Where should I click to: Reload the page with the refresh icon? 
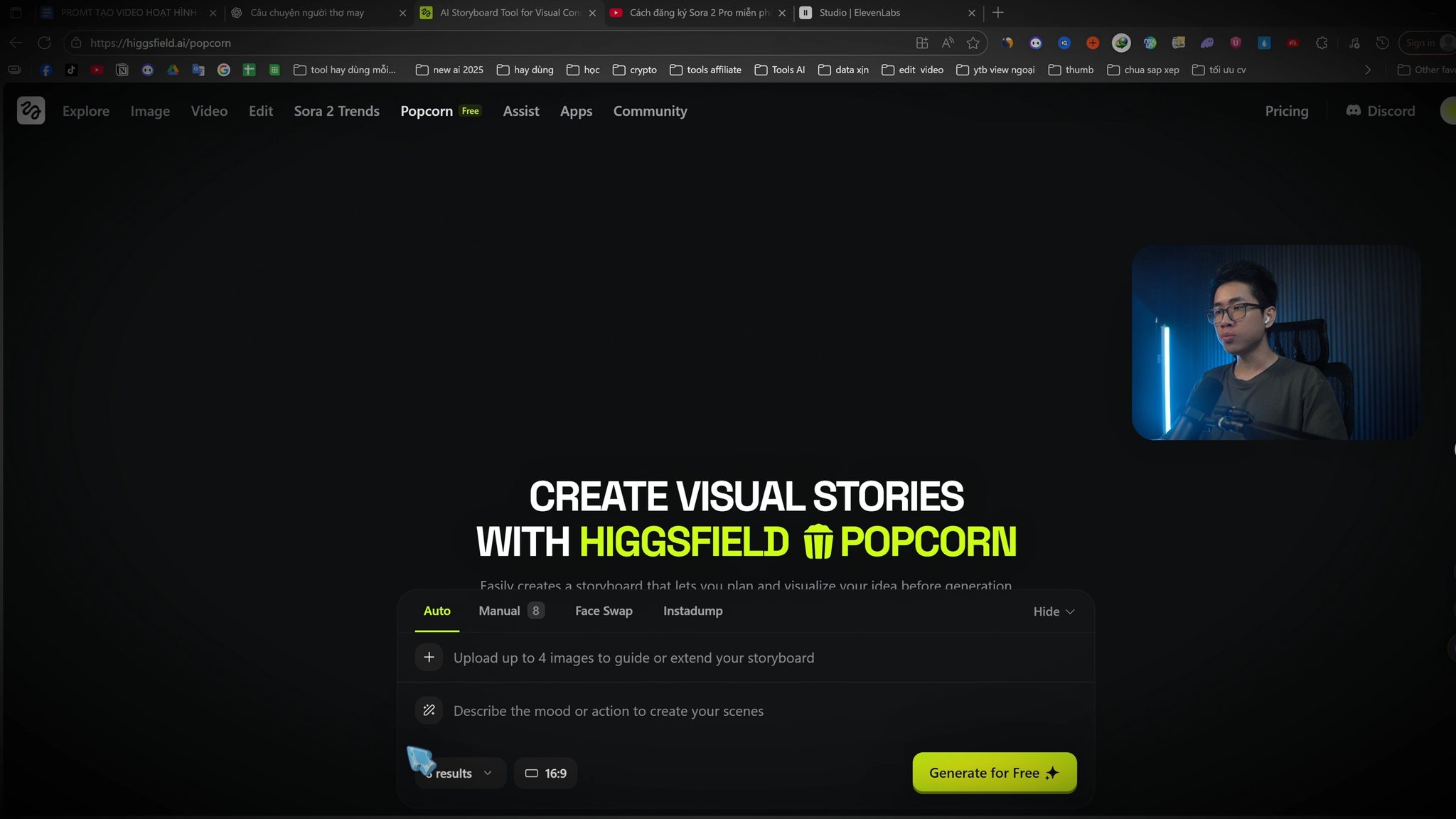pos(44,43)
